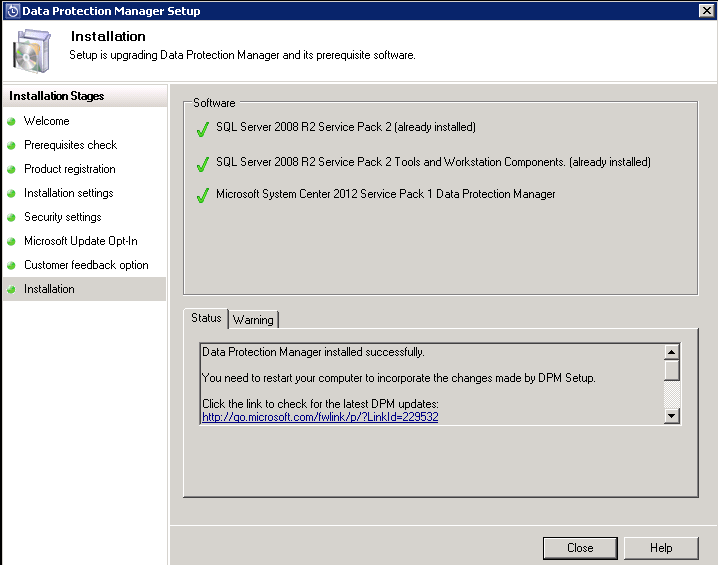Click checkmark beside System Center 2012 Data Protection Manager

pos(203,195)
